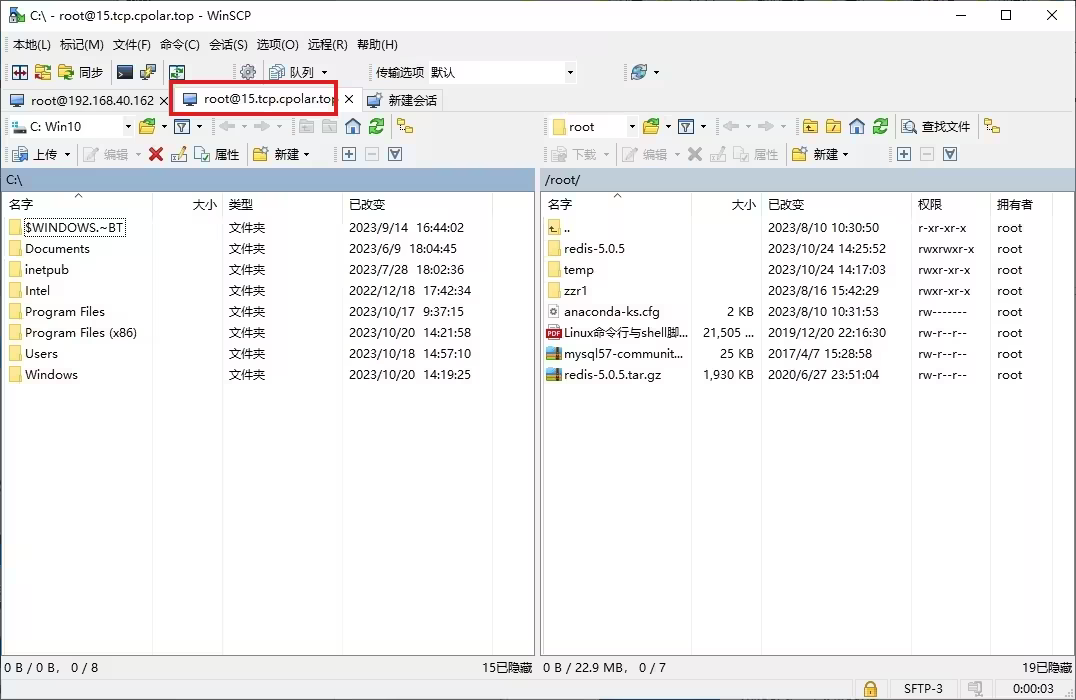Go to remote parent directory icon
Screen dimensions: 1076x700
coord(810,126)
